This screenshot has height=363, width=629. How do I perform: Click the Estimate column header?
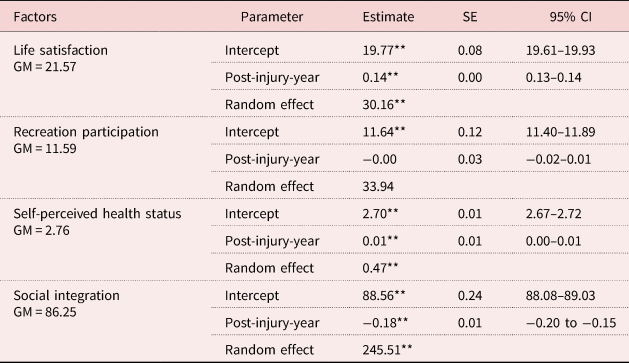(x=388, y=17)
